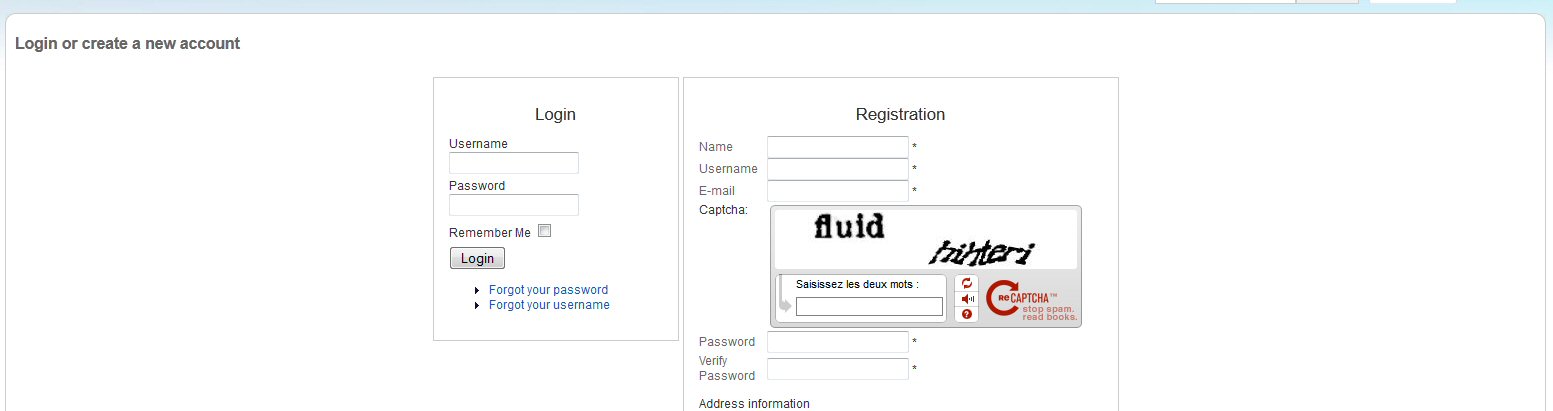
Task: Click the captcha two-words text box
Action: tap(869, 307)
